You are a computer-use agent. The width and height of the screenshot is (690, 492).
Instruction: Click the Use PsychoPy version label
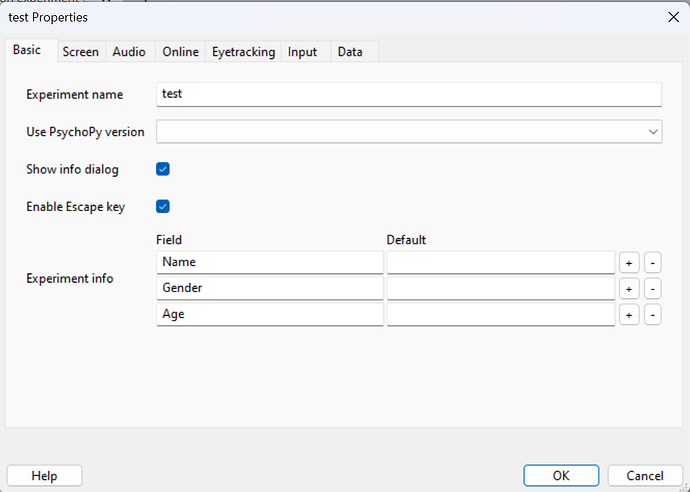[85, 132]
